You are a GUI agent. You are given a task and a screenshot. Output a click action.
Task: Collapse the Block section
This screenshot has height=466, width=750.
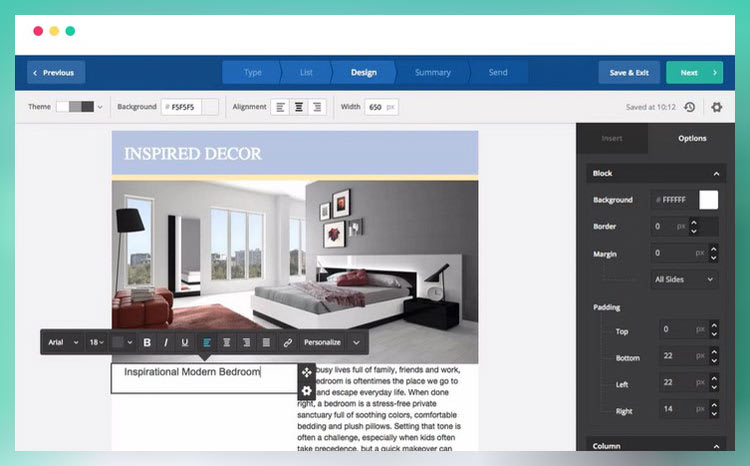click(716, 173)
